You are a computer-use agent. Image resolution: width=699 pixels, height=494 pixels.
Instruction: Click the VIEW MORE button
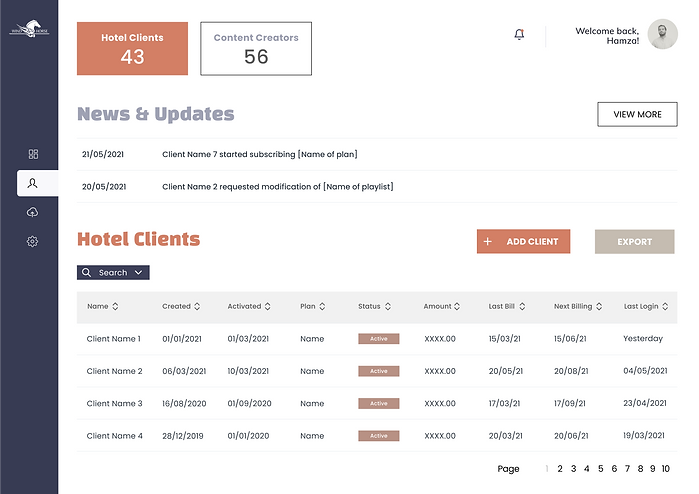[x=637, y=114]
